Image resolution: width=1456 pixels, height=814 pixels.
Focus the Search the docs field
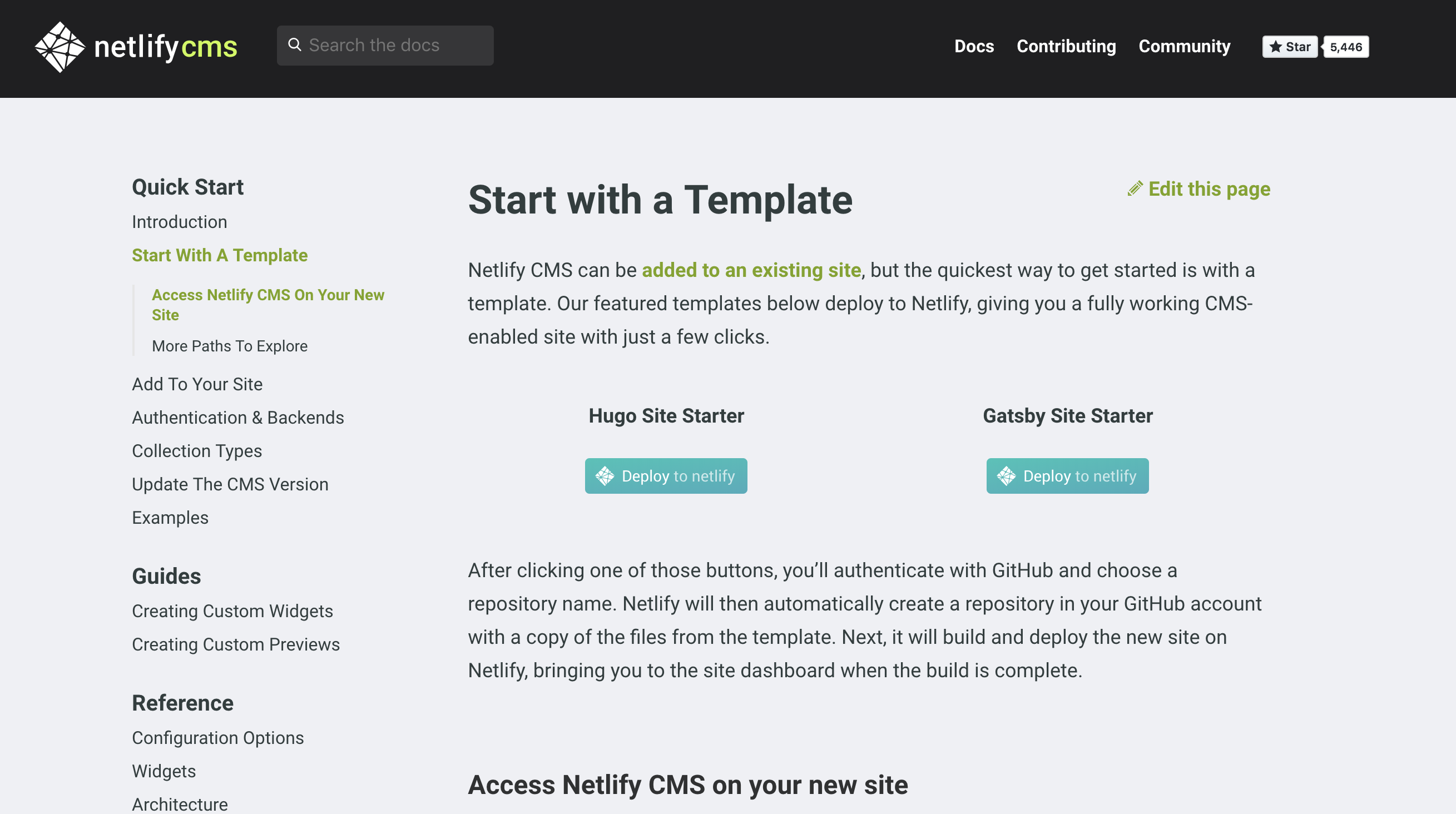pyautogui.click(x=395, y=45)
